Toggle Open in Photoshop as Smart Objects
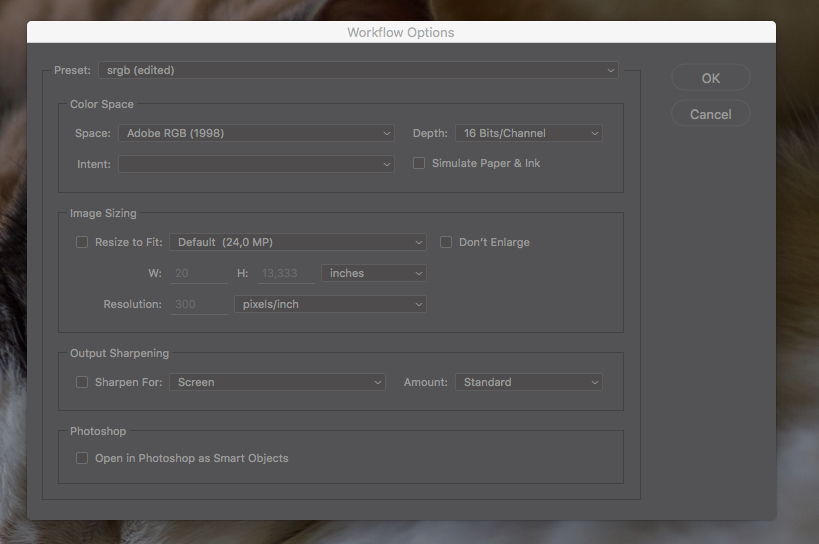The width and height of the screenshot is (819, 544). 82,458
